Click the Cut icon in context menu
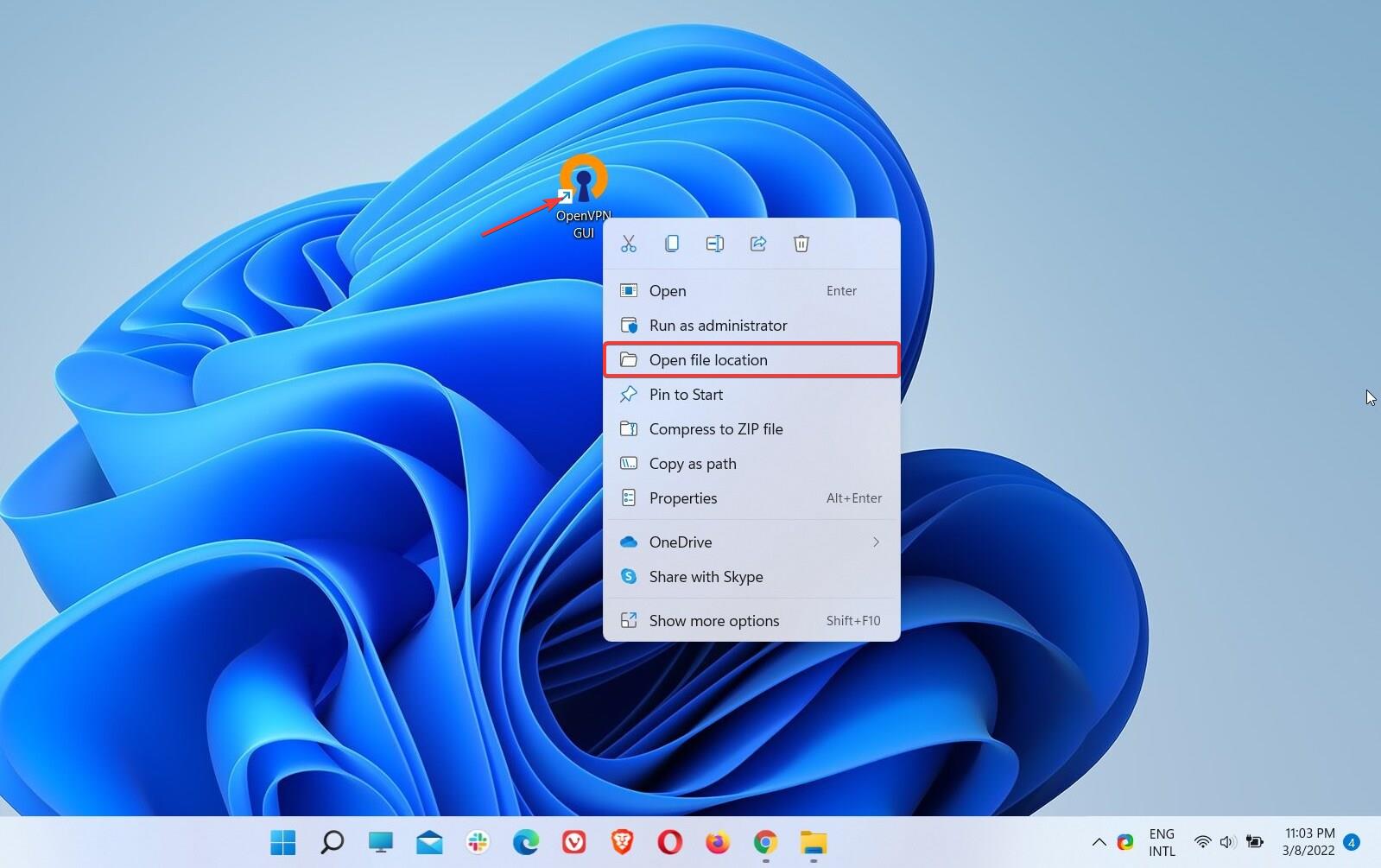Image resolution: width=1381 pixels, height=868 pixels. pos(628,244)
